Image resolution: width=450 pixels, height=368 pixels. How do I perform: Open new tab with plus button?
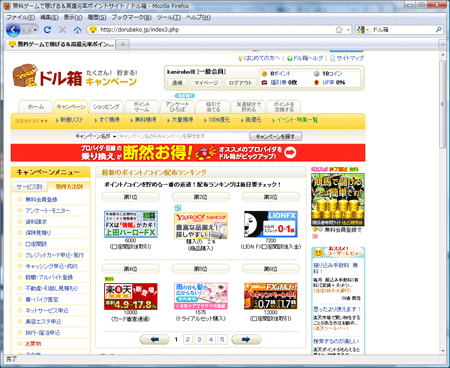pos(123,44)
